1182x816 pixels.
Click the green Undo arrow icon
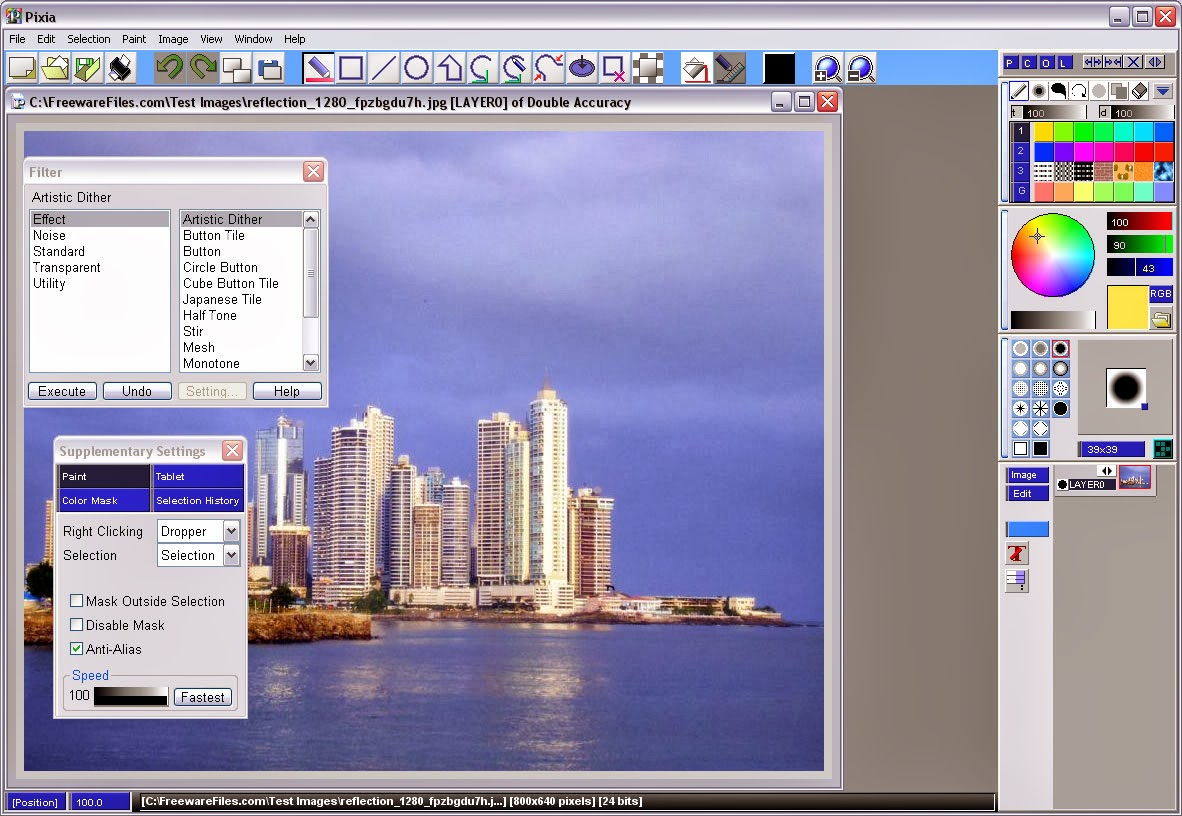tap(170, 69)
